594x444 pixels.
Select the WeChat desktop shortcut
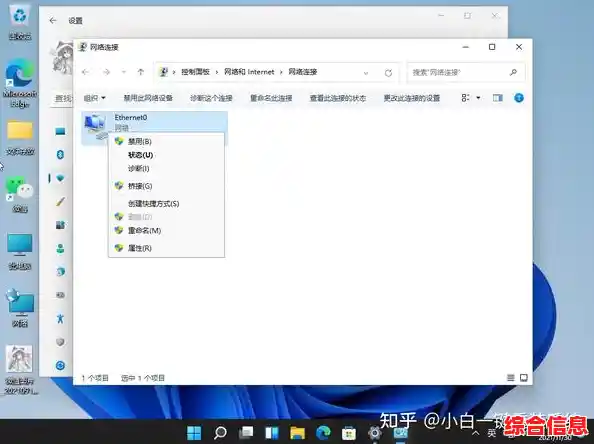pyautogui.click(x=20, y=195)
